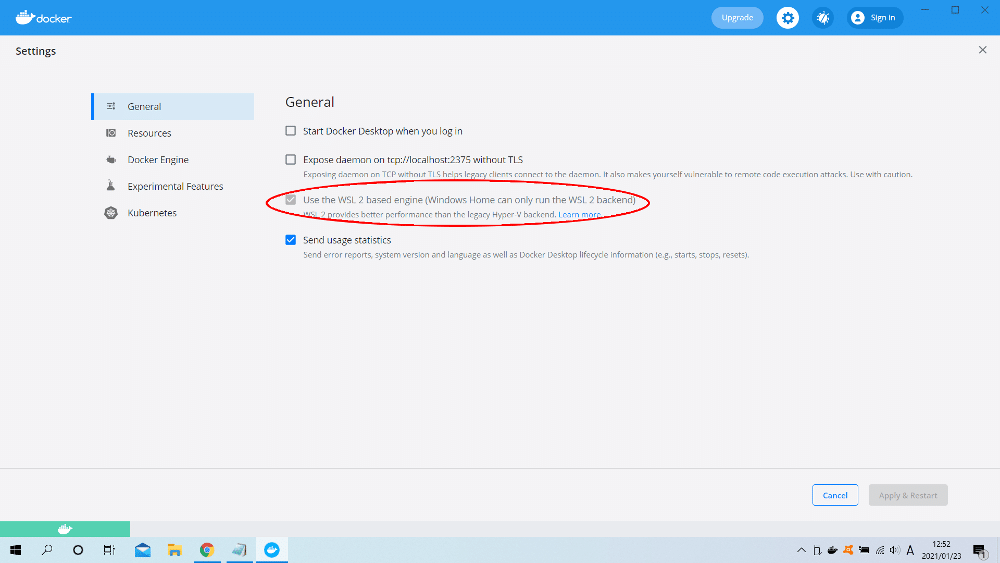Enable Expose daemon on tcp://localhost:2375
This screenshot has width=1000, height=563.
tap(291, 159)
